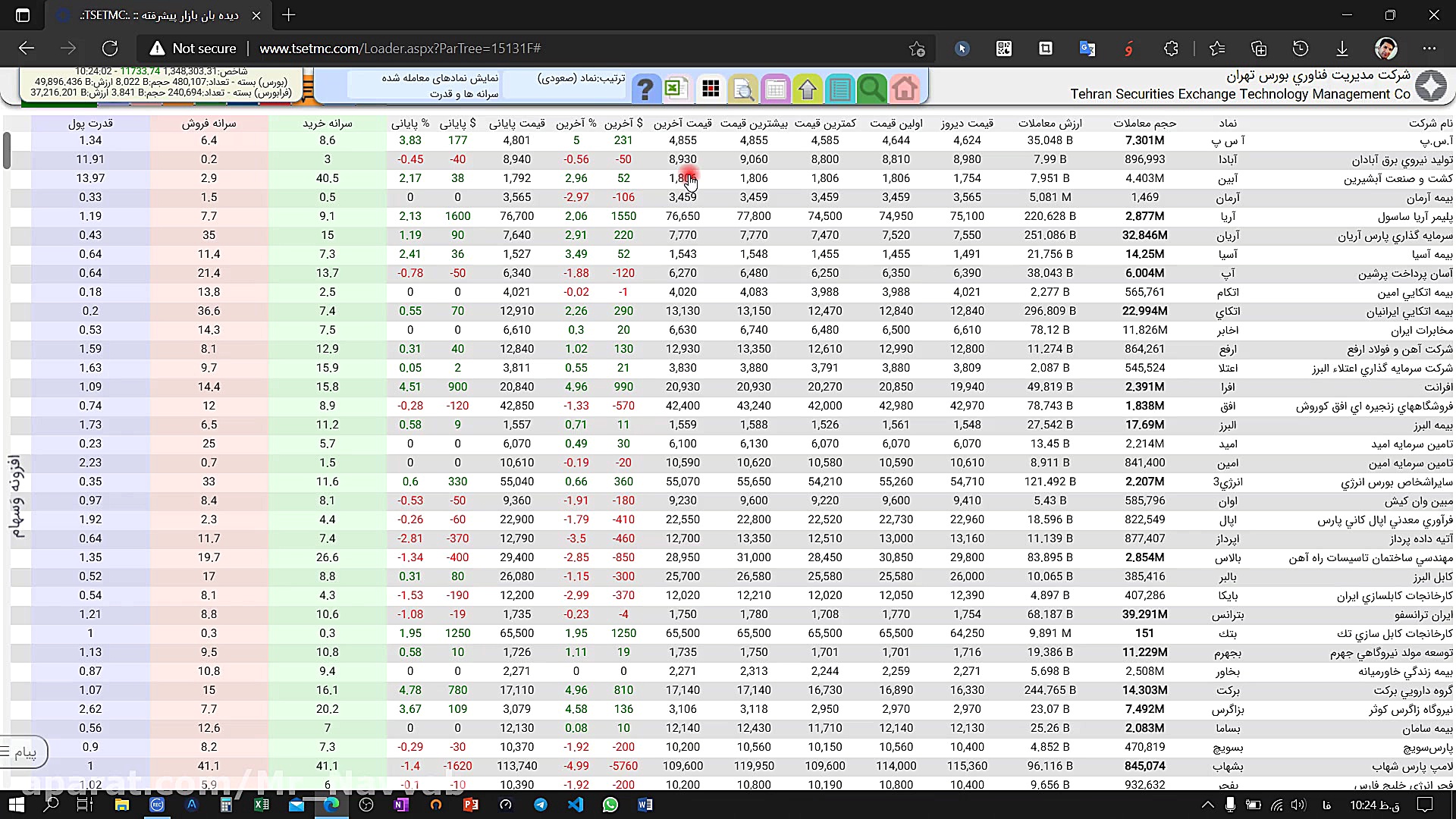Click the up arrow icon in the toolbar
1456x819 pixels.
click(808, 89)
